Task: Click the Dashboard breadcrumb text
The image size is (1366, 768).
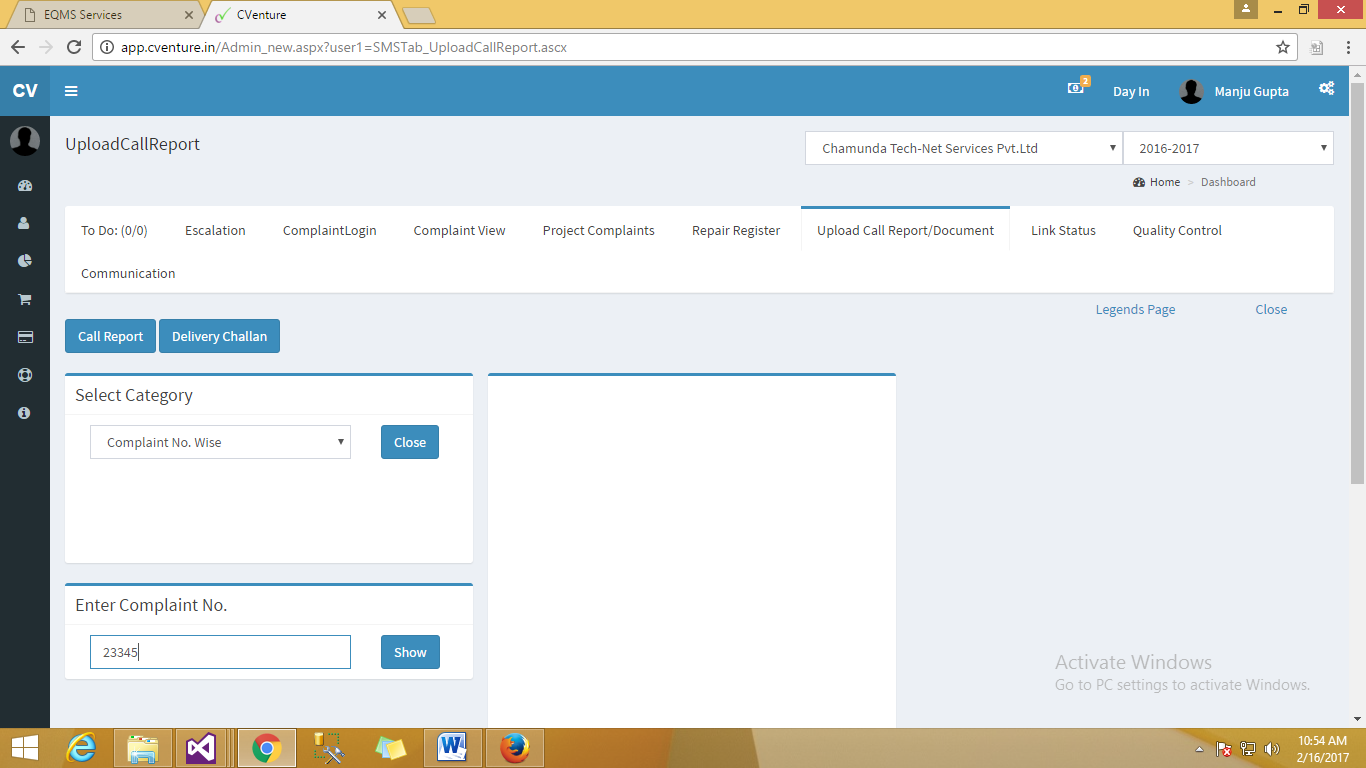Action: click(x=1228, y=182)
